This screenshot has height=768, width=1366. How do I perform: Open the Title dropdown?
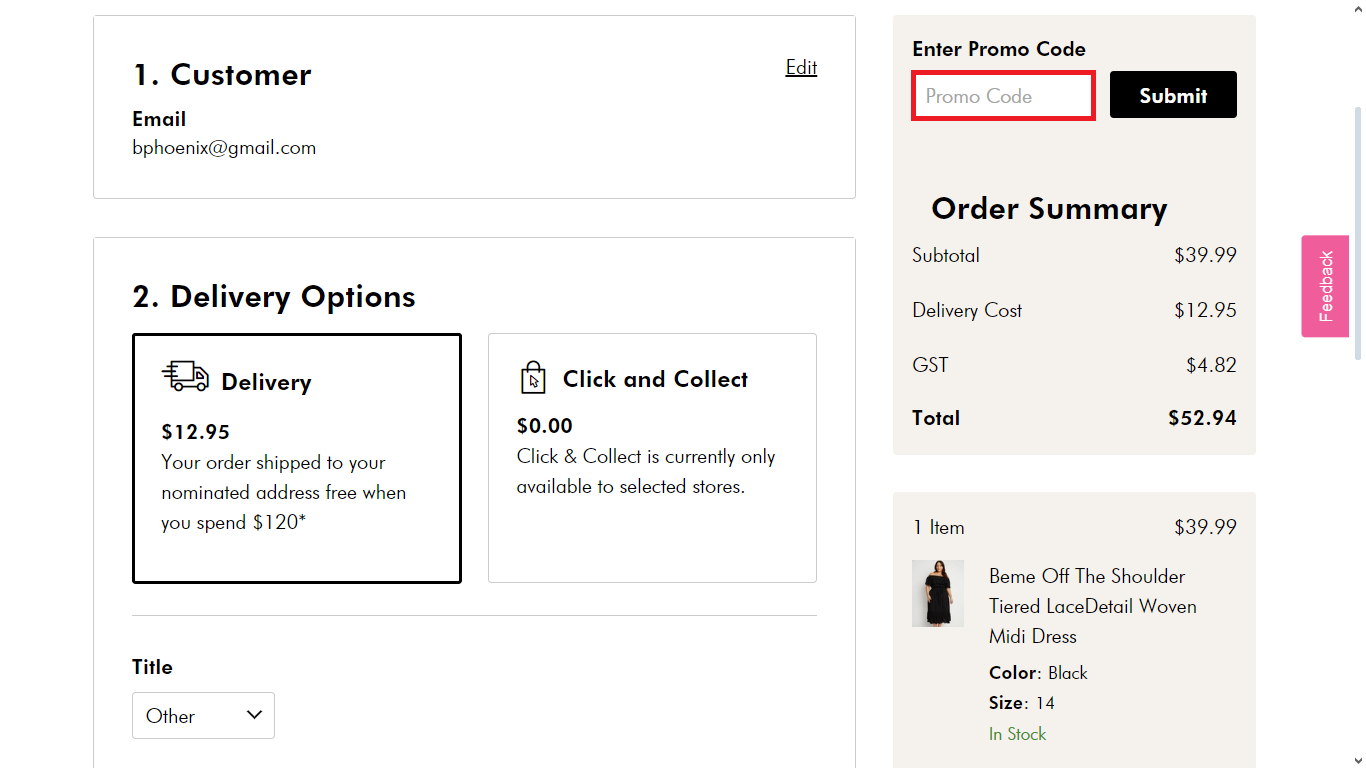(x=203, y=716)
